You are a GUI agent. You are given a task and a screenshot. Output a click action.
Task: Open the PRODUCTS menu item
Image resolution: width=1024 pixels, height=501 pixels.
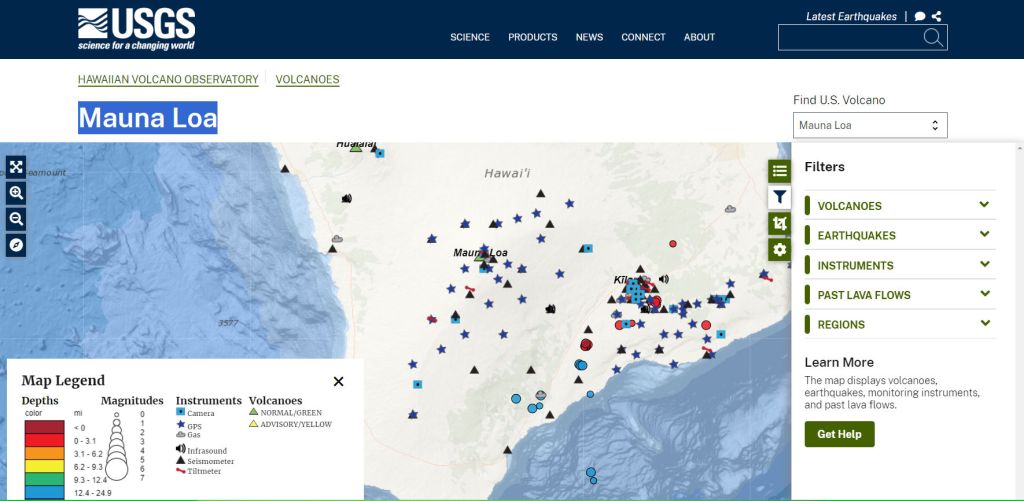[532, 37]
